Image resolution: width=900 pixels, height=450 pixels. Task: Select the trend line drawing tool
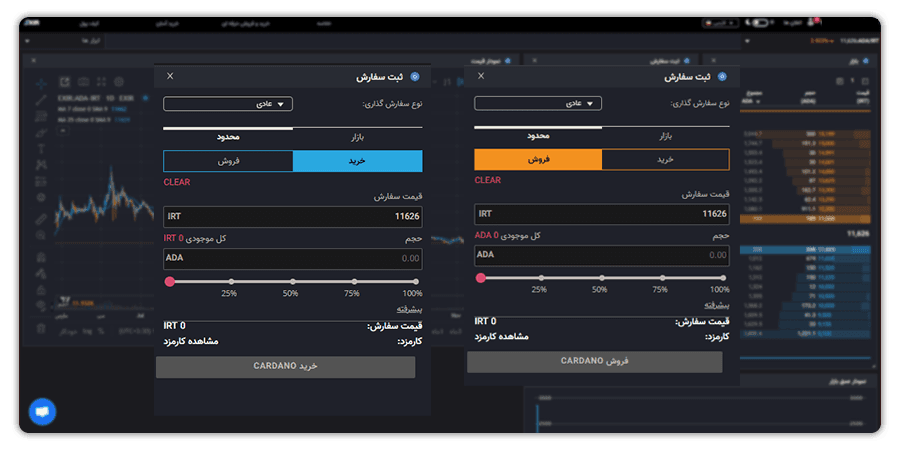coord(41,100)
